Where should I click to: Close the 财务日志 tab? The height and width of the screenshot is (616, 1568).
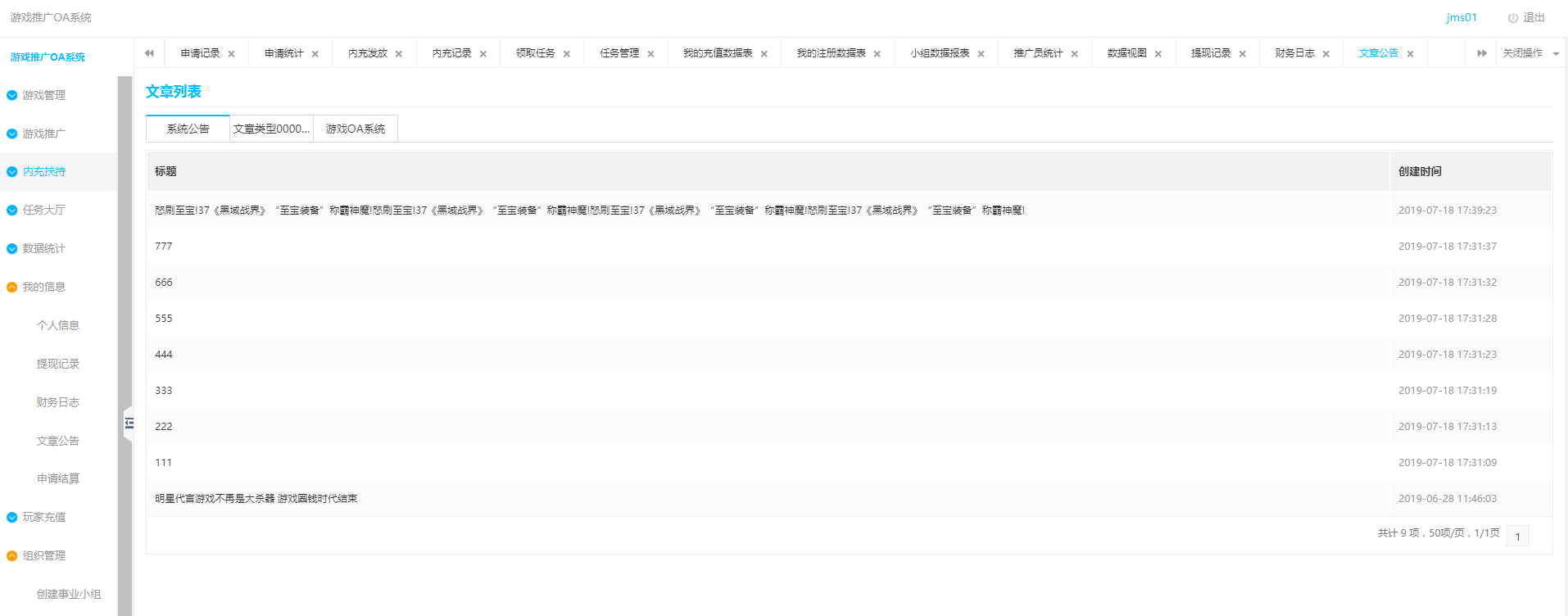(1326, 54)
